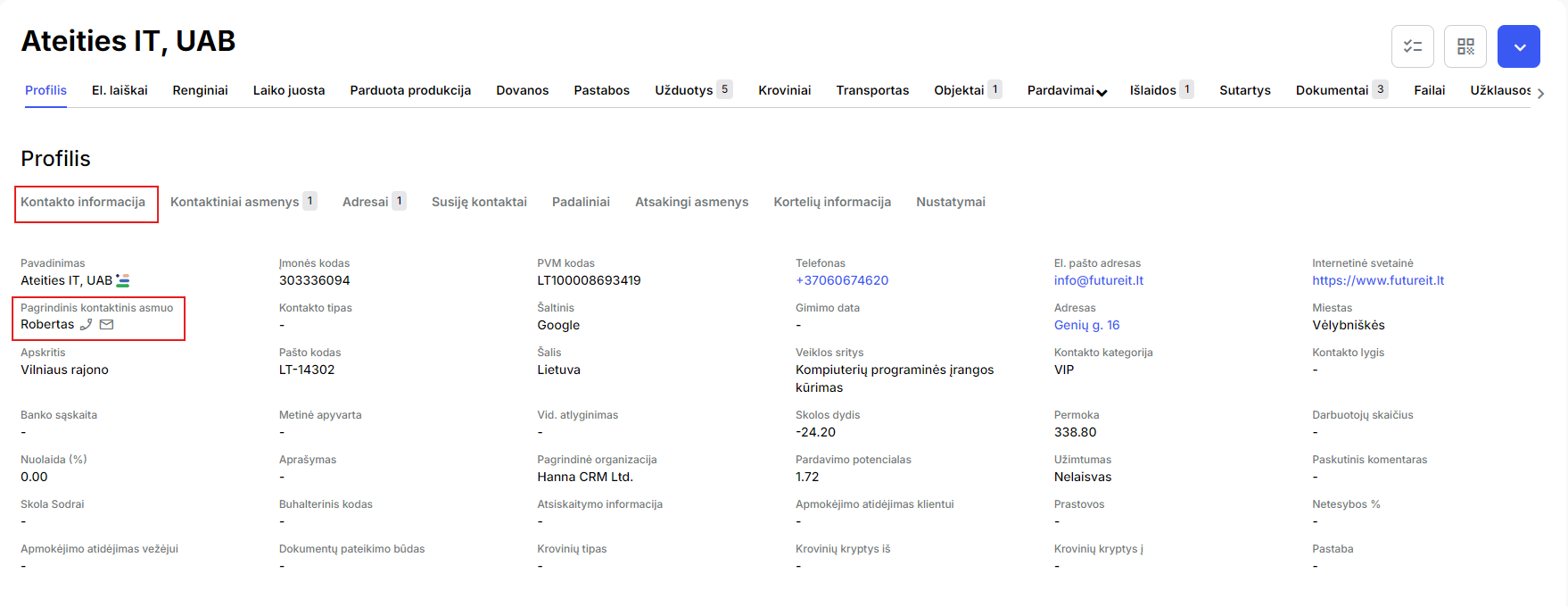
Task: Click country value Lietuva
Action: [x=559, y=370]
